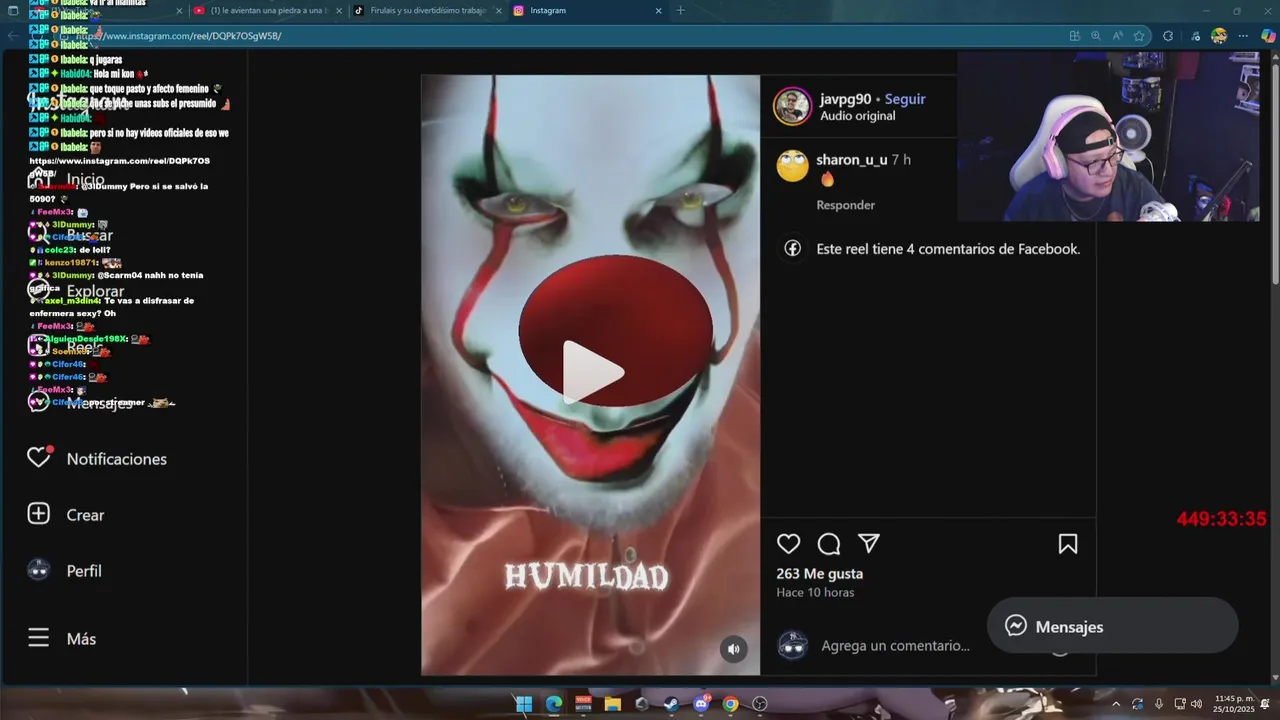Screen dimensions: 1280x720
Task: Share the reel with the paper plane icon
Action: tap(869, 543)
